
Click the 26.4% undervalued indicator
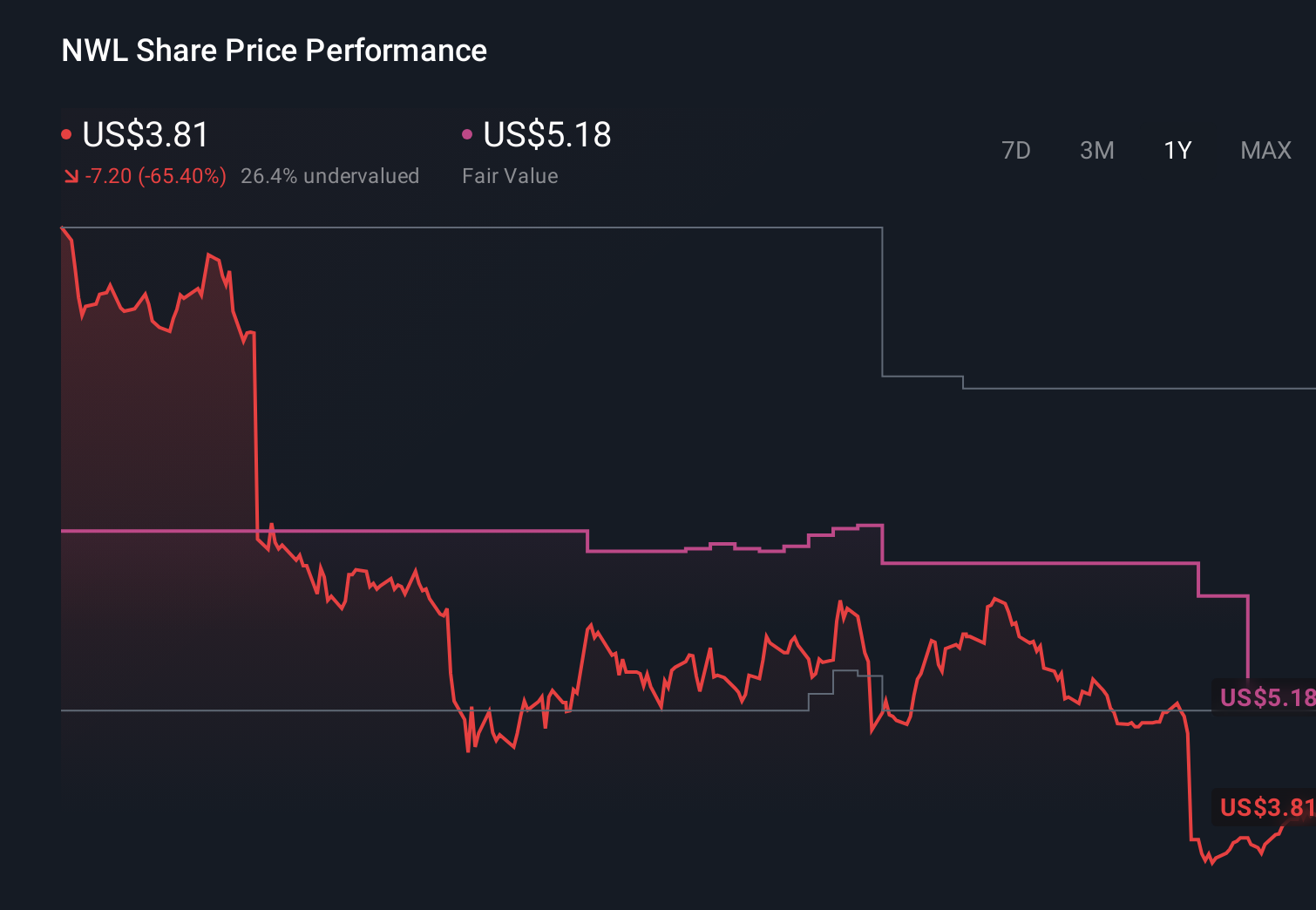(330, 176)
